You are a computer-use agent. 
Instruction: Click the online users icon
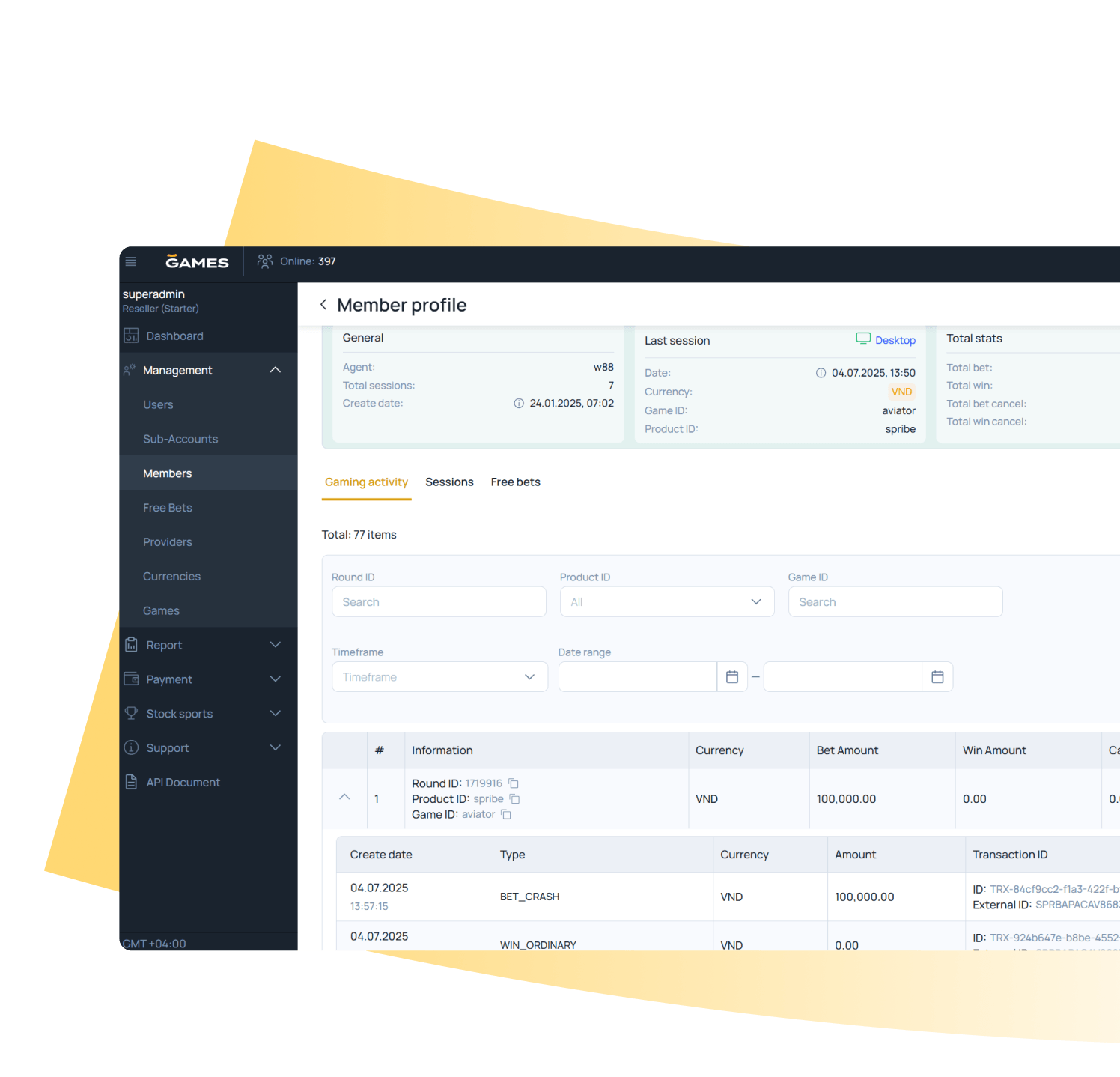(x=265, y=261)
